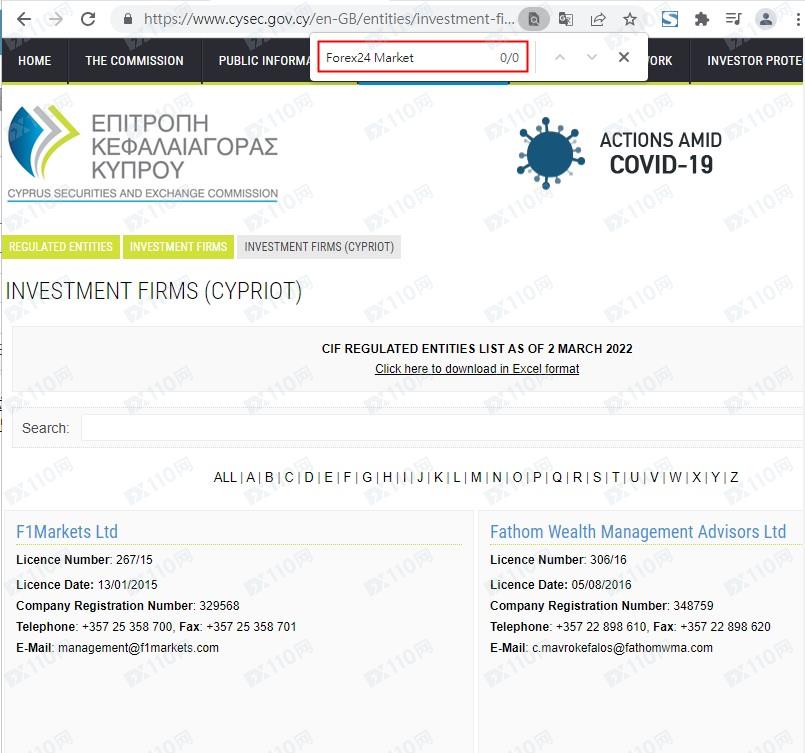Show ALL firms in alphabet filter
The height and width of the screenshot is (753, 805).
tap(225, 477)
